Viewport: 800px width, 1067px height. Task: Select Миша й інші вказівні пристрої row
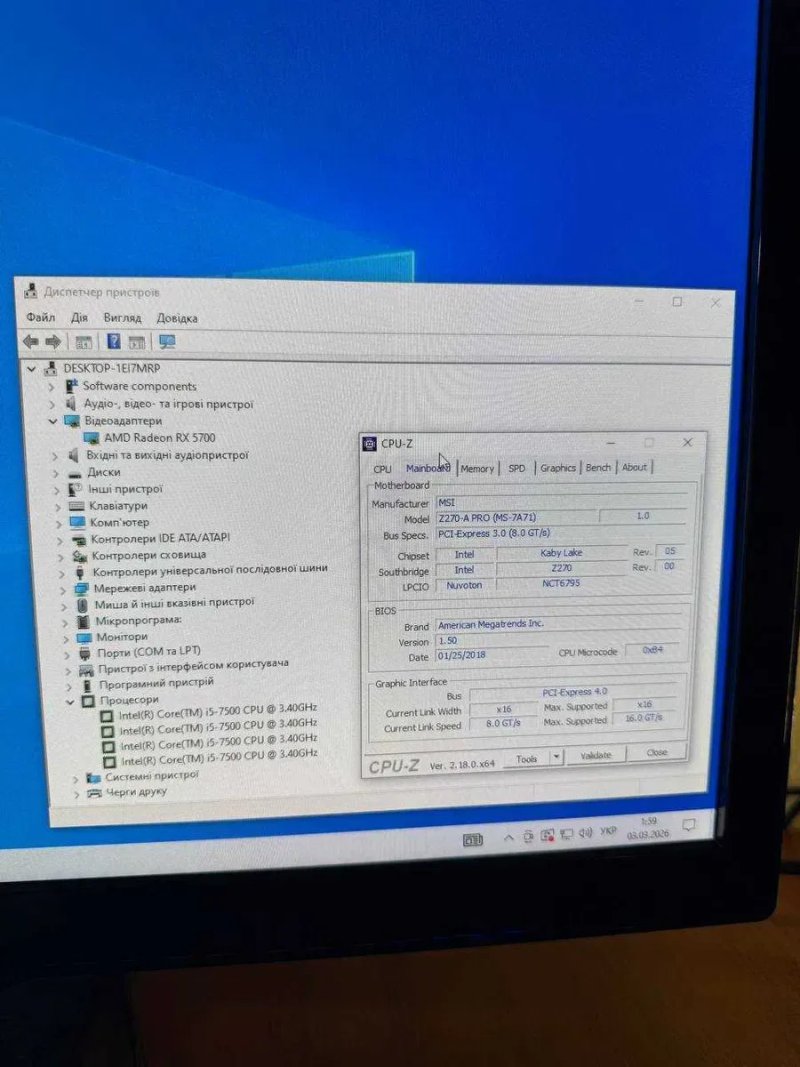(x=173, y=604)
